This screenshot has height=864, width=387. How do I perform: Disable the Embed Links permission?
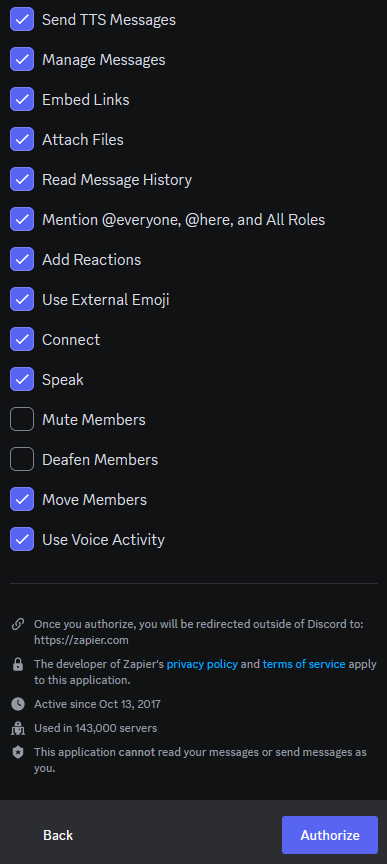coord(22,100)
